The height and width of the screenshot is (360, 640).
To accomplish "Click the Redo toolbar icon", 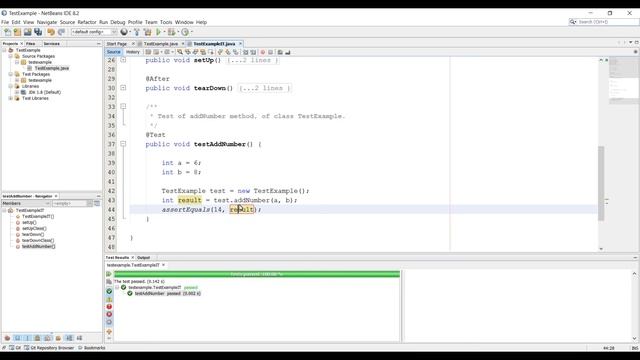I will [61, 32].
